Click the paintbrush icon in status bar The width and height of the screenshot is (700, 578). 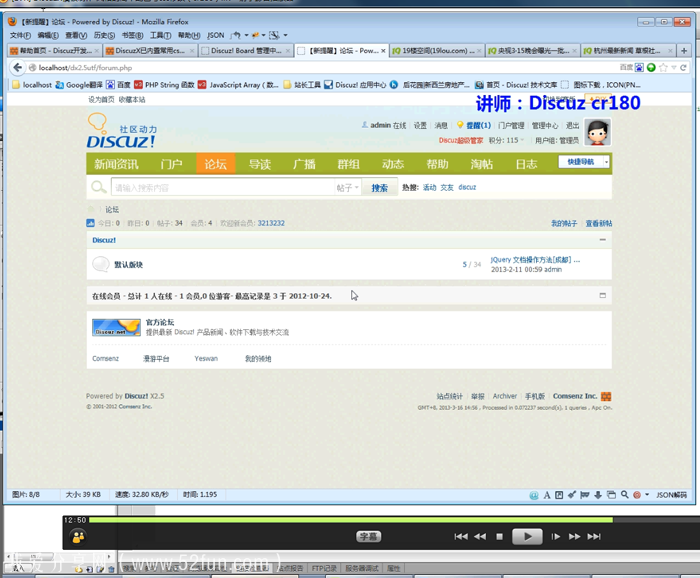click(572, 495)
